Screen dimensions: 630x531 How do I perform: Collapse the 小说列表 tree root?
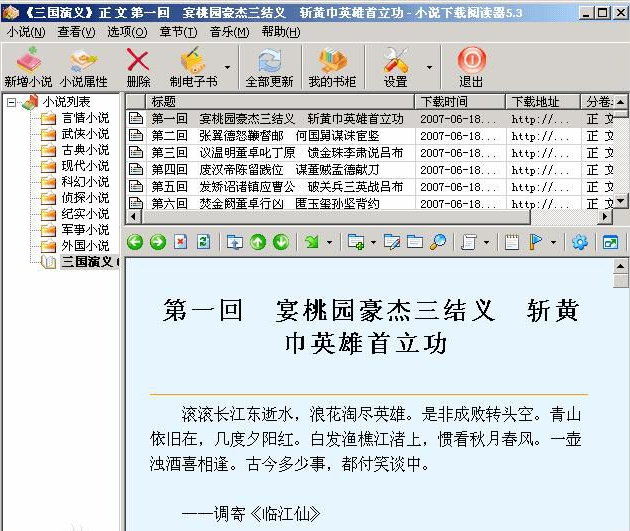point(12,102)
